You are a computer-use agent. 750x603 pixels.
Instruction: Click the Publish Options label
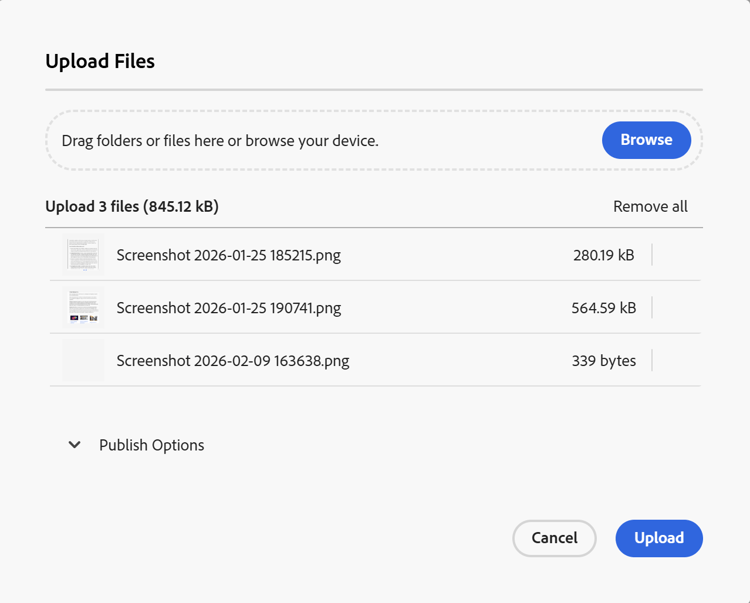click(151, 445)
